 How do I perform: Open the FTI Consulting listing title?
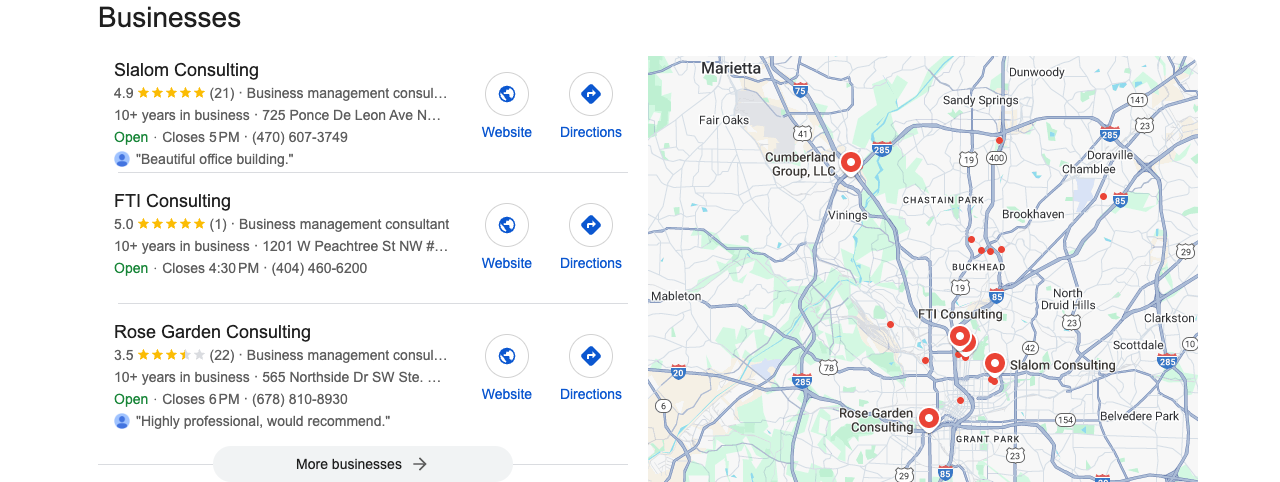click(x=172, y=201)
